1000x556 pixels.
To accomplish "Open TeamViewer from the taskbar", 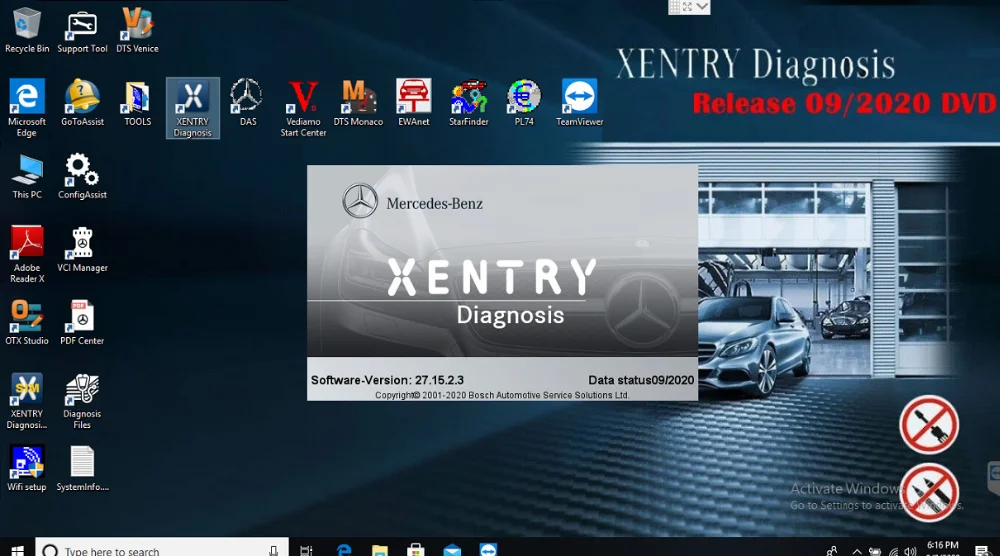I will click(488, 550).
